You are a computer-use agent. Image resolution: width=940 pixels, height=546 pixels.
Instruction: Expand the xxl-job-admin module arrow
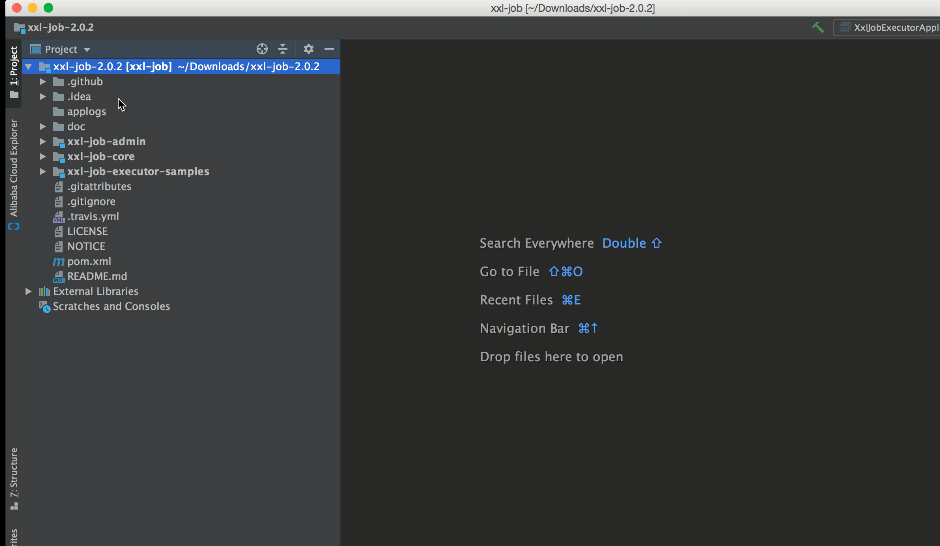[43, 141]
